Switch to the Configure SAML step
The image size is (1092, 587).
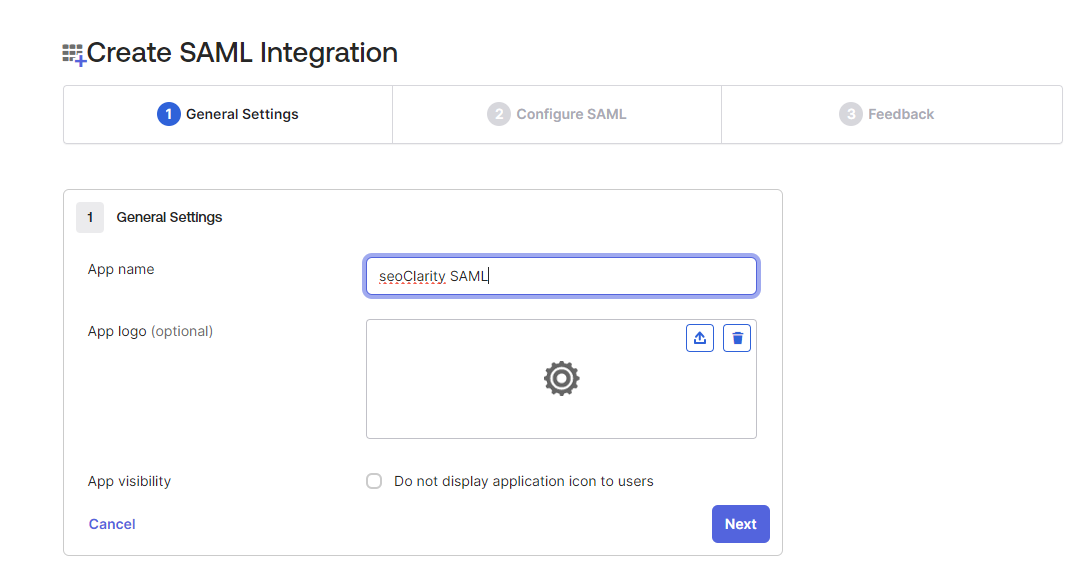click(x=571, y=114)
